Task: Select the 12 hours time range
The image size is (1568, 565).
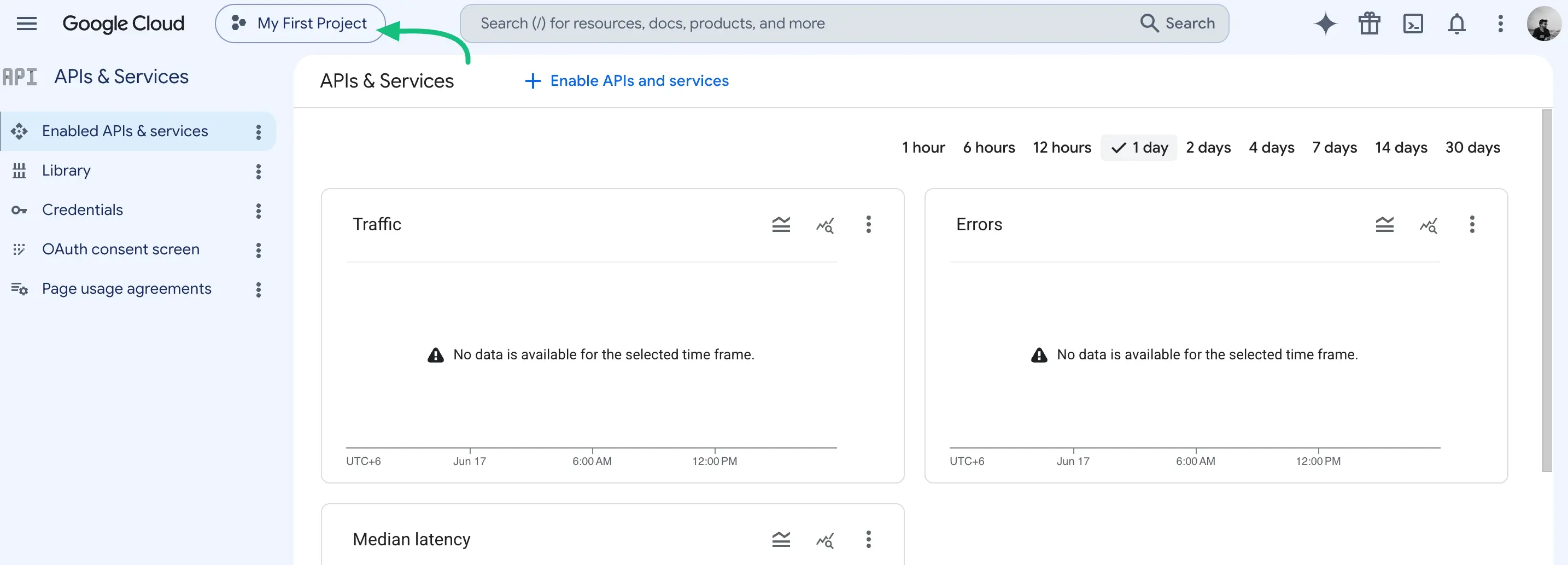Action: coord(1062,147)
